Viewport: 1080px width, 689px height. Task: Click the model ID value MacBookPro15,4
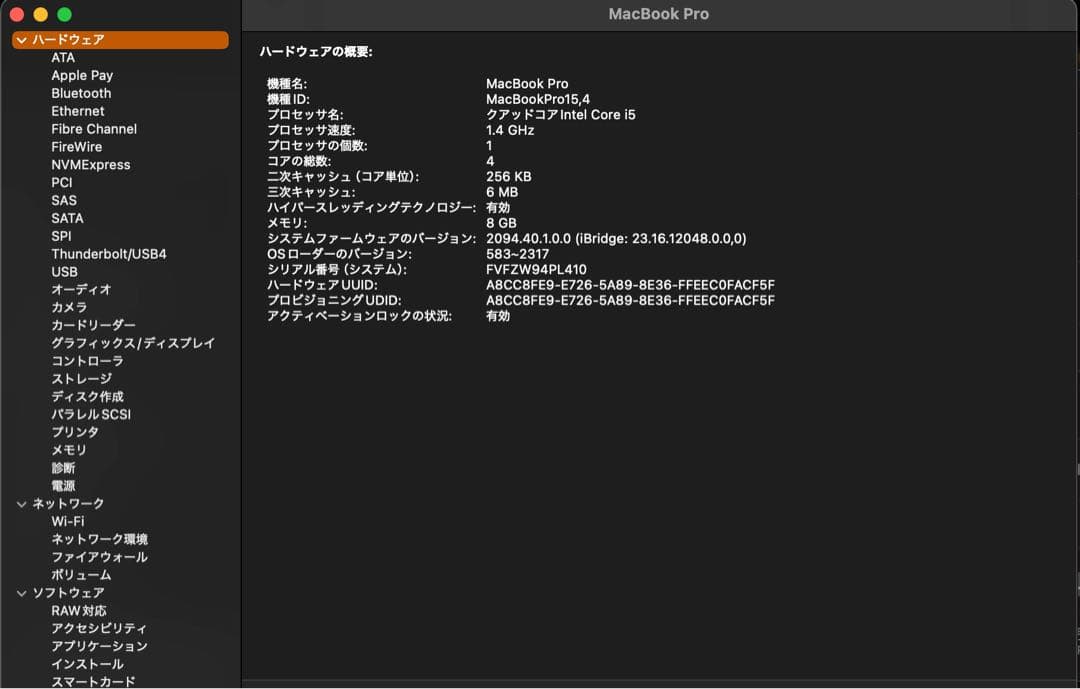point(538,100)
